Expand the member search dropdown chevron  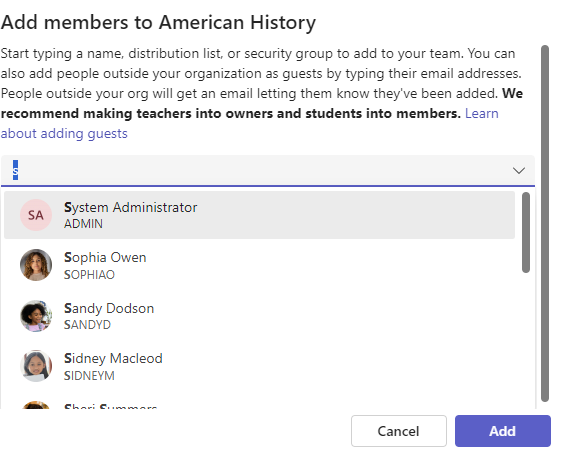click(518, 170)
